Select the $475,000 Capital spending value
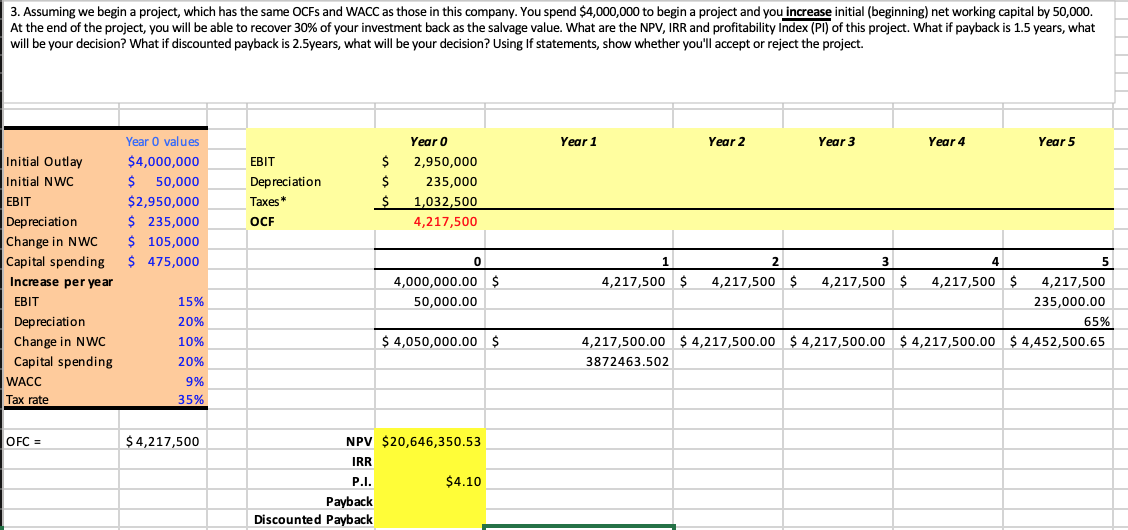This screenshot has width=1128, height=530. 163,261
